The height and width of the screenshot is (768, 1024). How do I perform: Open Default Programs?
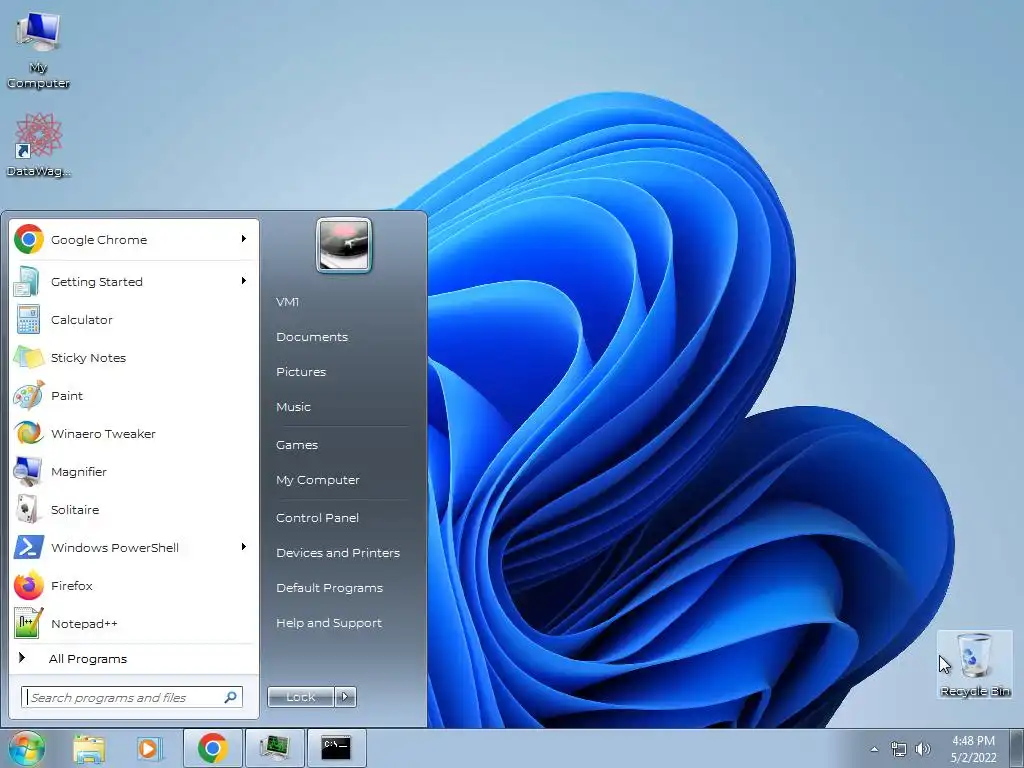point(330,588)
